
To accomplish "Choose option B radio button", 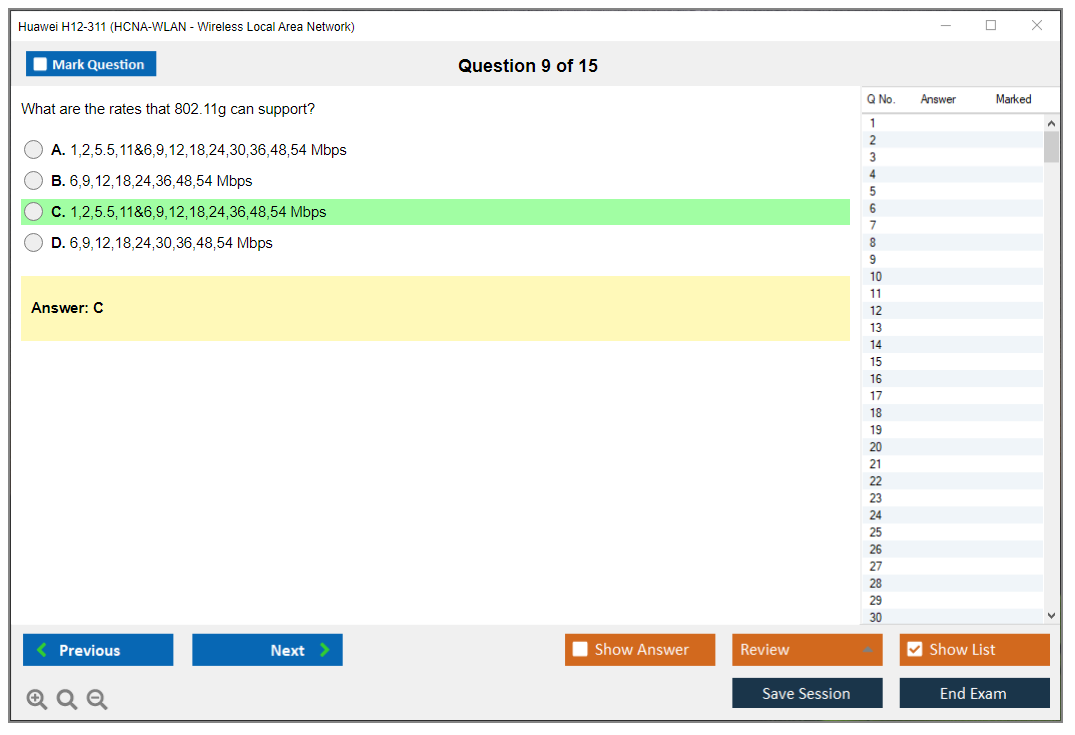I will 34,181.
